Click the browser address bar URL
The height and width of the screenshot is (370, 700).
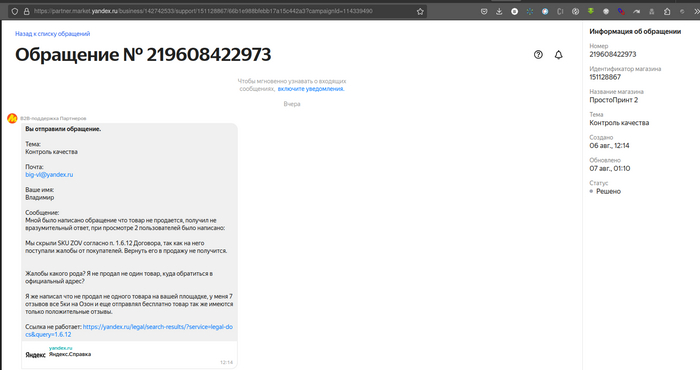click(203, 12)
